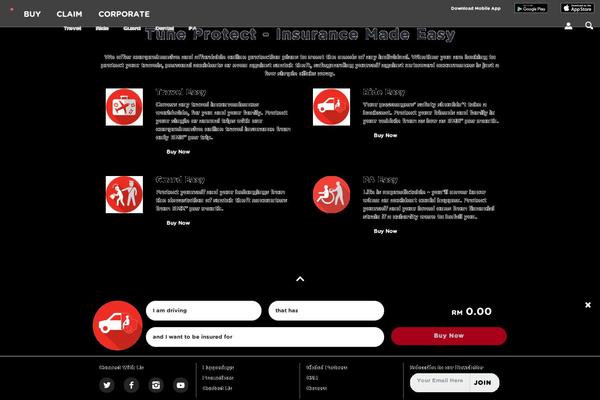
Task: Click the 'PA Easy' heading
Action: click(x=380, y=180)
